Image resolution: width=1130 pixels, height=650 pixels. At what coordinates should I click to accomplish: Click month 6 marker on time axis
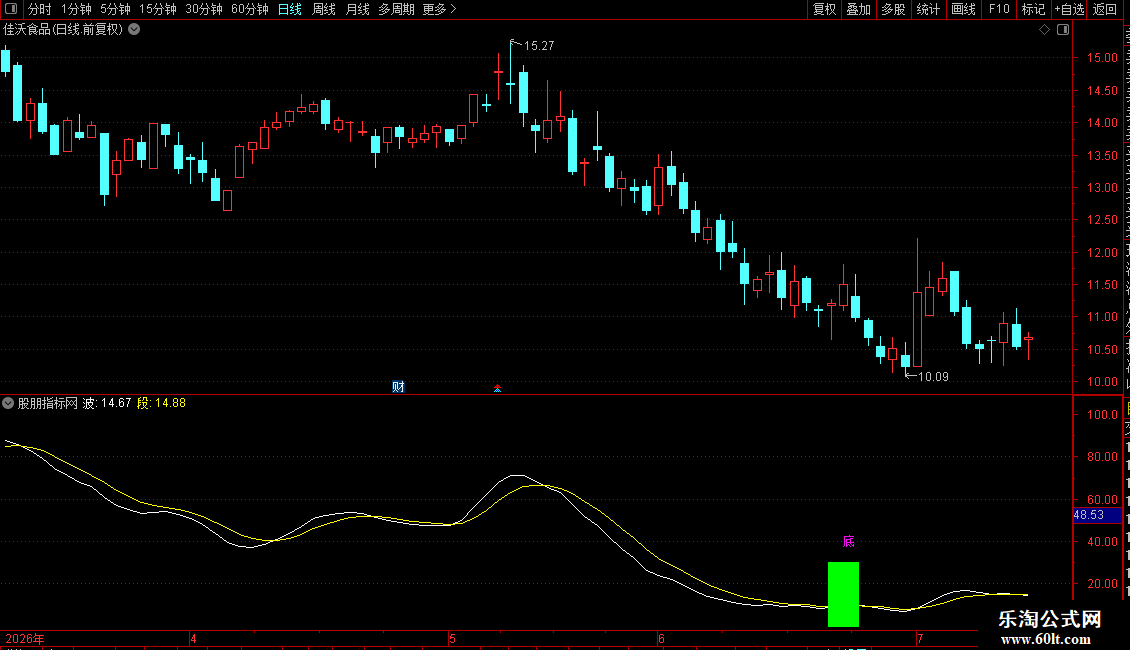click(x=661, y=638)
